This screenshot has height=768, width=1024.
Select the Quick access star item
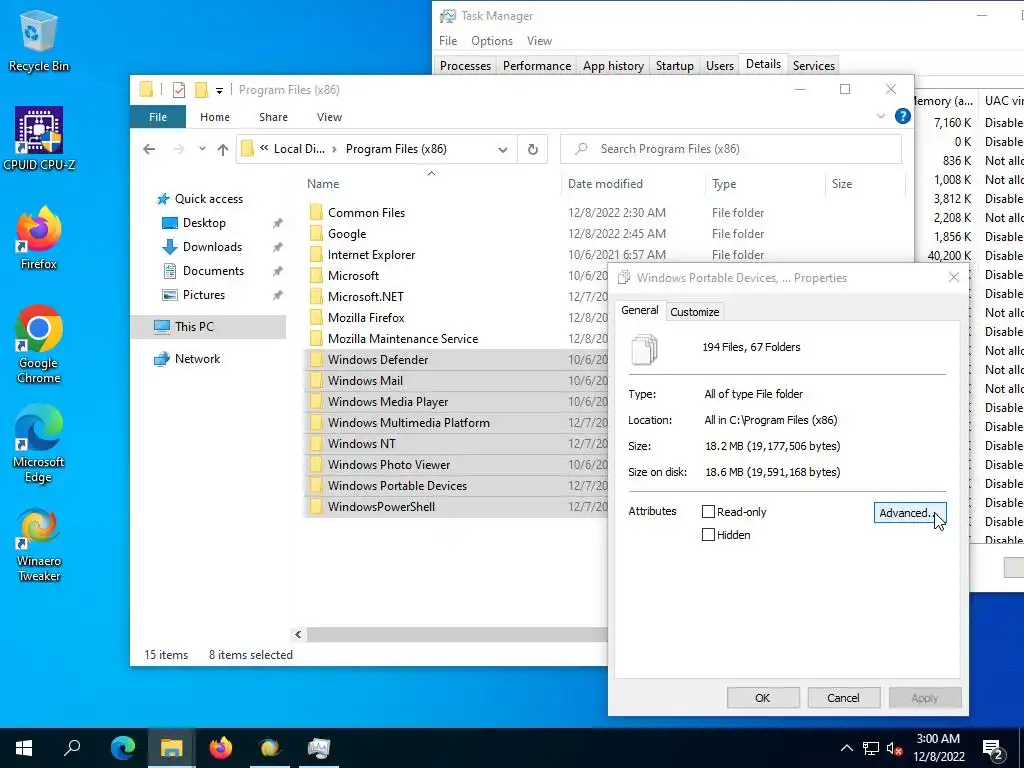pyautogui.click(x=200, y=199)
